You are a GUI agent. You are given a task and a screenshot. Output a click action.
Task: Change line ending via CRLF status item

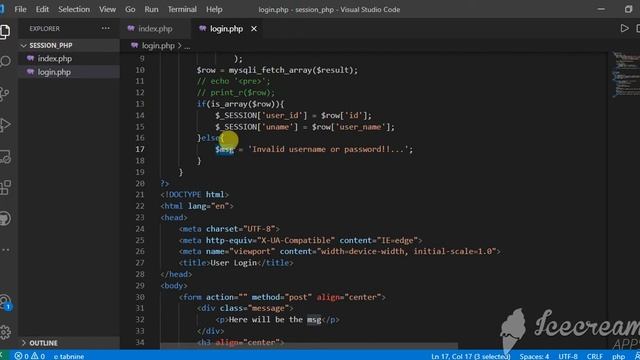click(595, 356)
